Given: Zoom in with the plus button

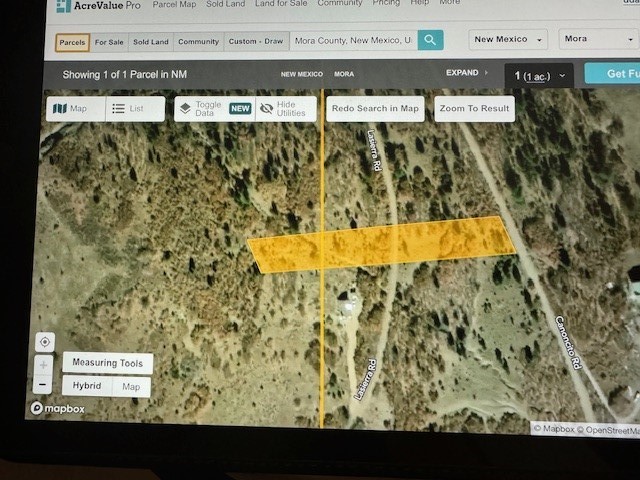Looking at the screenshot, I should (44, 364).
